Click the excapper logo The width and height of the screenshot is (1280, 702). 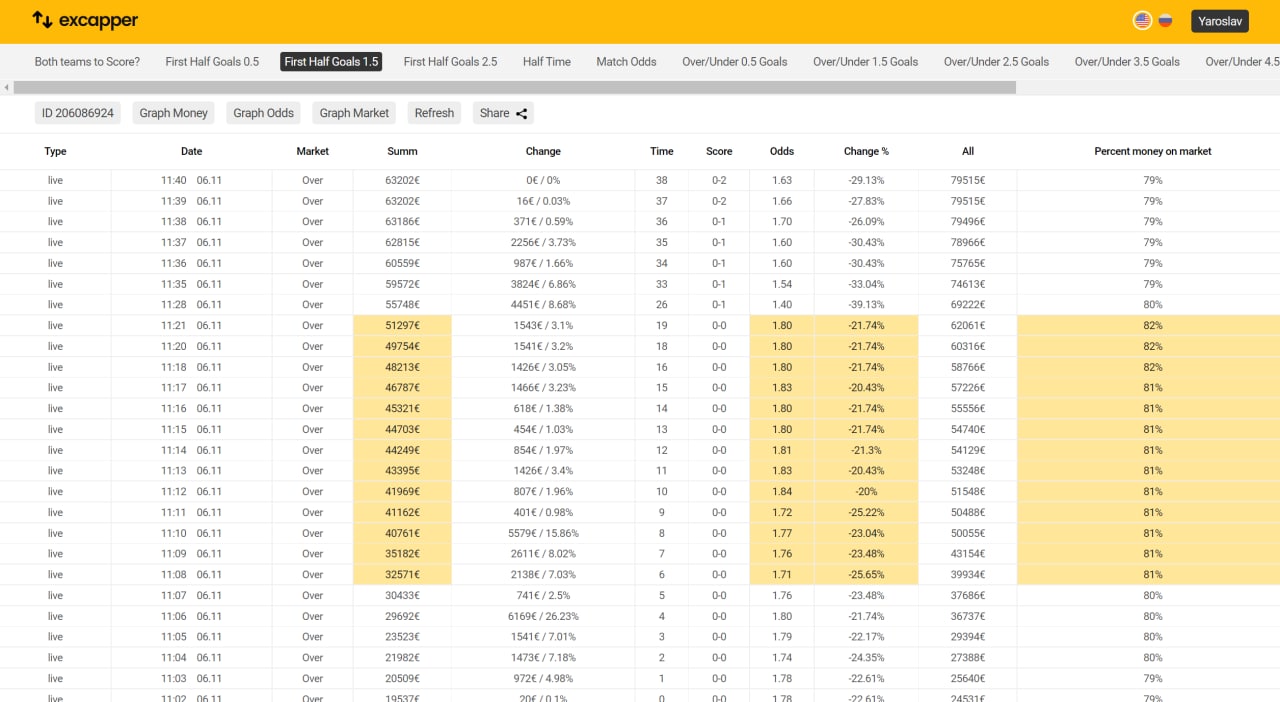click(85, 20)
